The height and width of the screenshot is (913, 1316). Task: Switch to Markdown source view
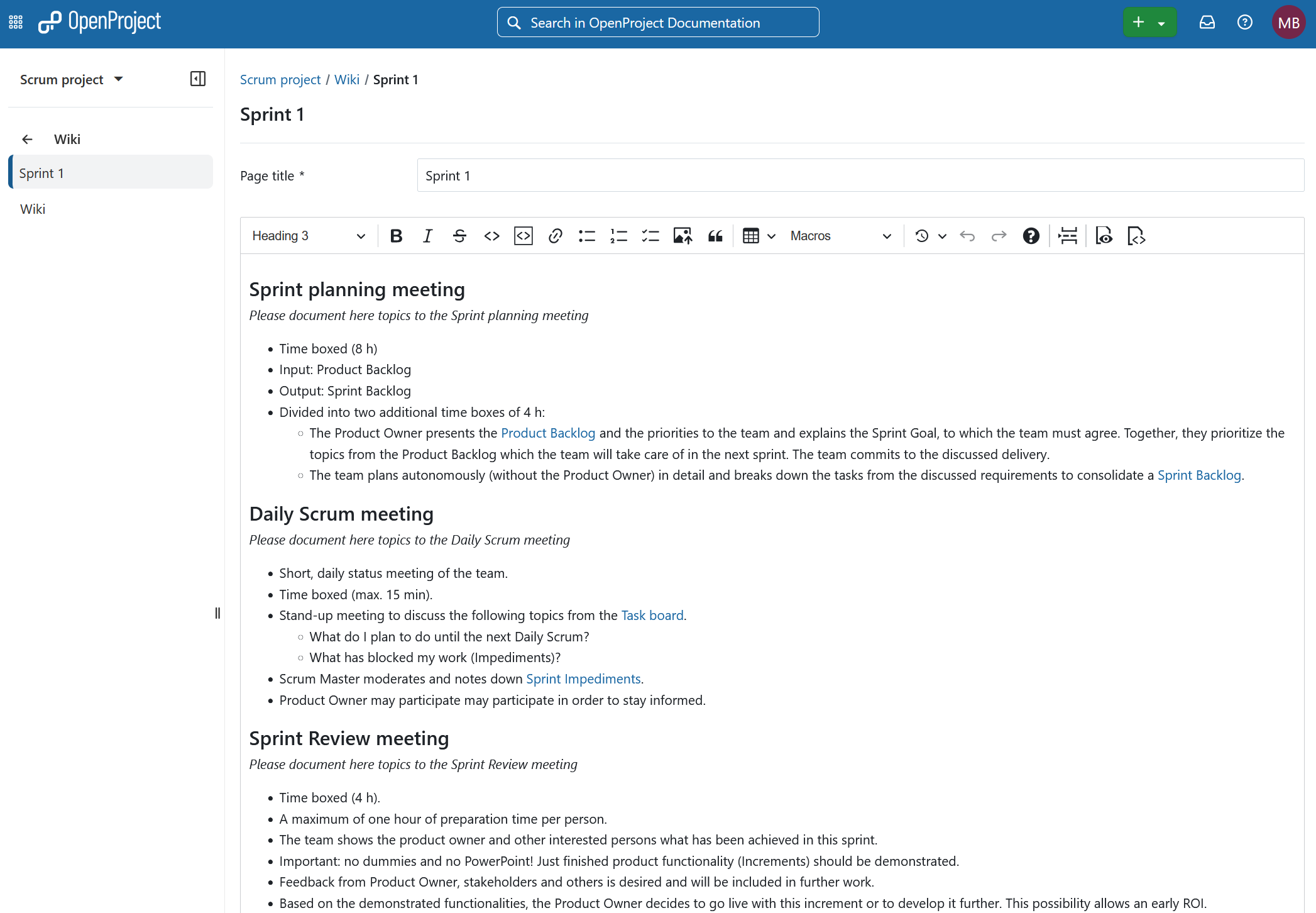click(x=1136, y=236)
